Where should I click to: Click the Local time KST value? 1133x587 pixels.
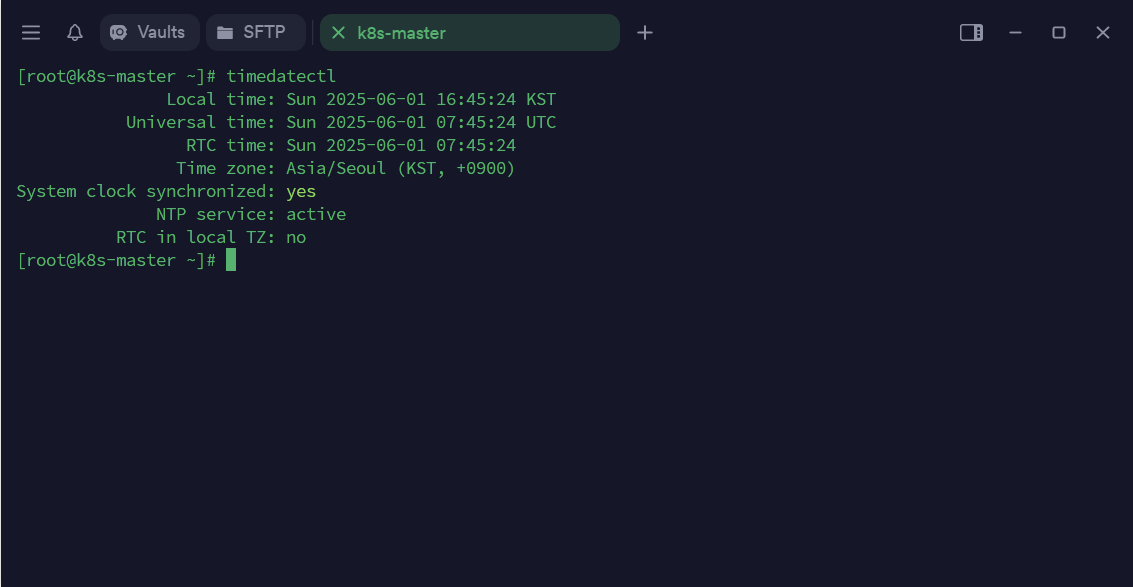[x=420, y=99]
